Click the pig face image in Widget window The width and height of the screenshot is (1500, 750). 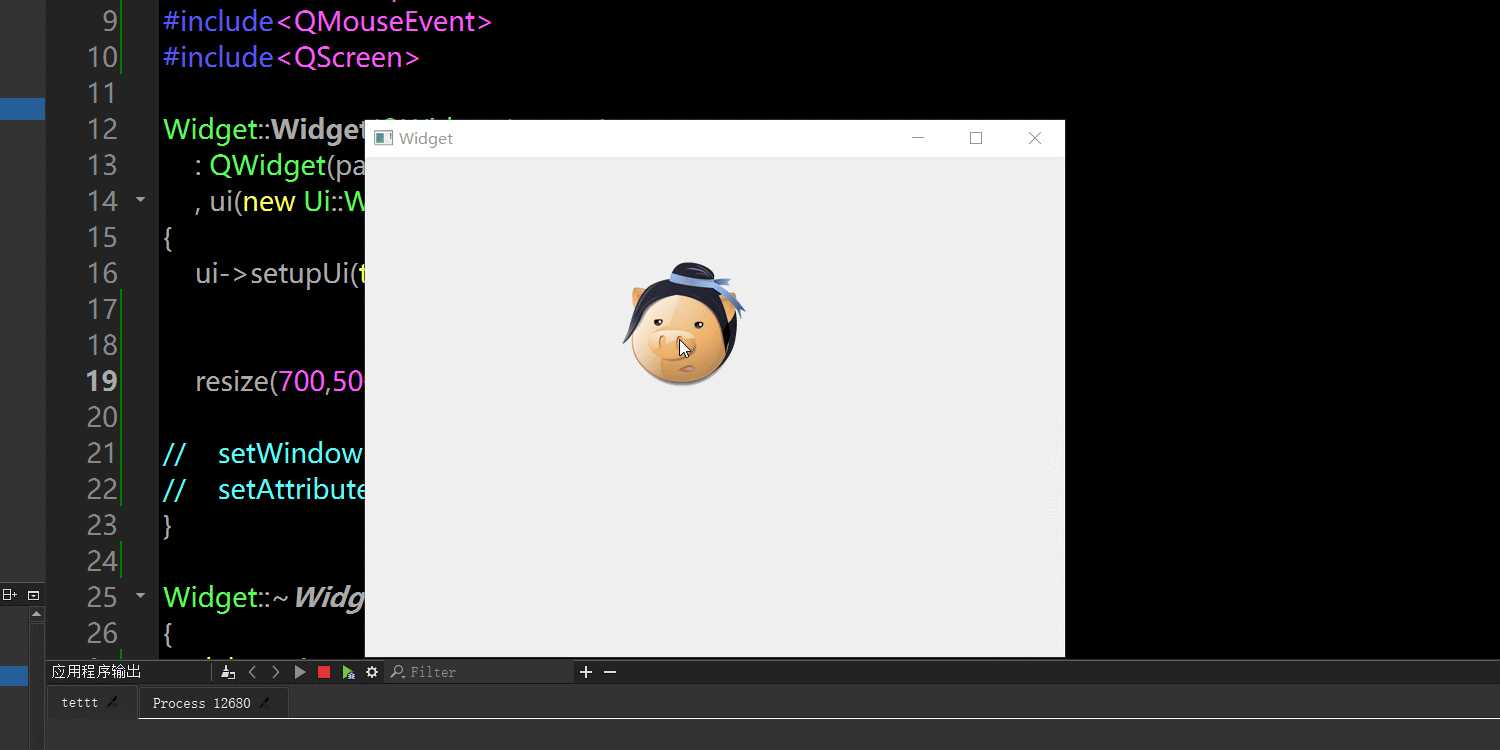[x=684, y=324]
